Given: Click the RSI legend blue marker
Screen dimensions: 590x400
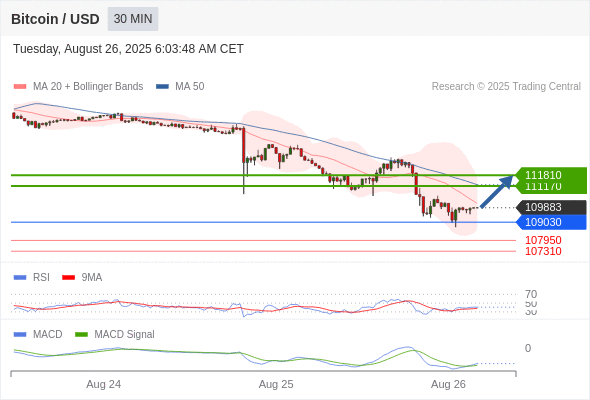Looking at the screenshot, I should coord(20,278).
